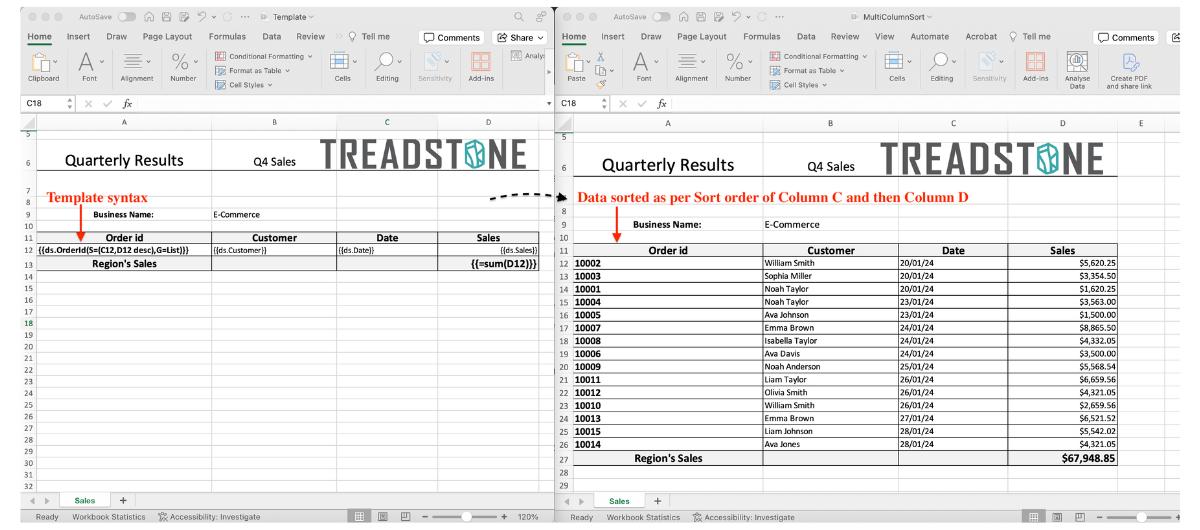Screen dimensions: 1200x530
Task: Open Cell Styles in Template window
Action: coord(244,85)
